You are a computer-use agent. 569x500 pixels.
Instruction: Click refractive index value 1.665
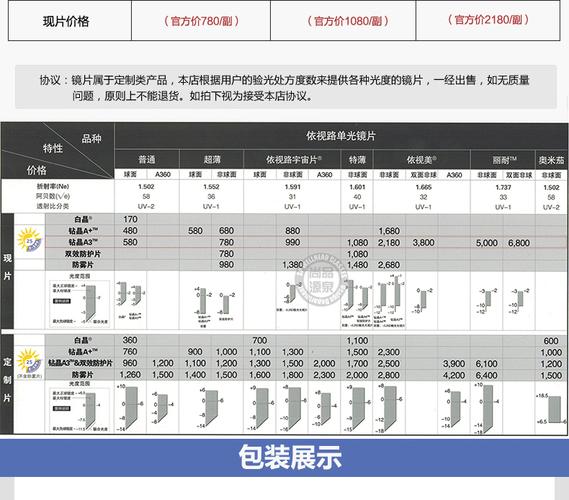pyautogui.click(x=423, y=187)
